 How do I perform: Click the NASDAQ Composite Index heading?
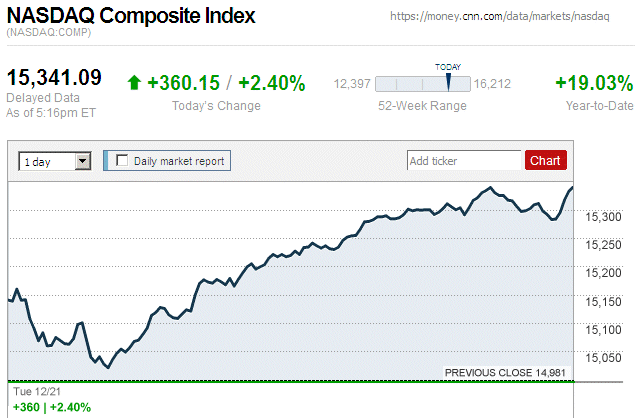(x=131, y=16)
